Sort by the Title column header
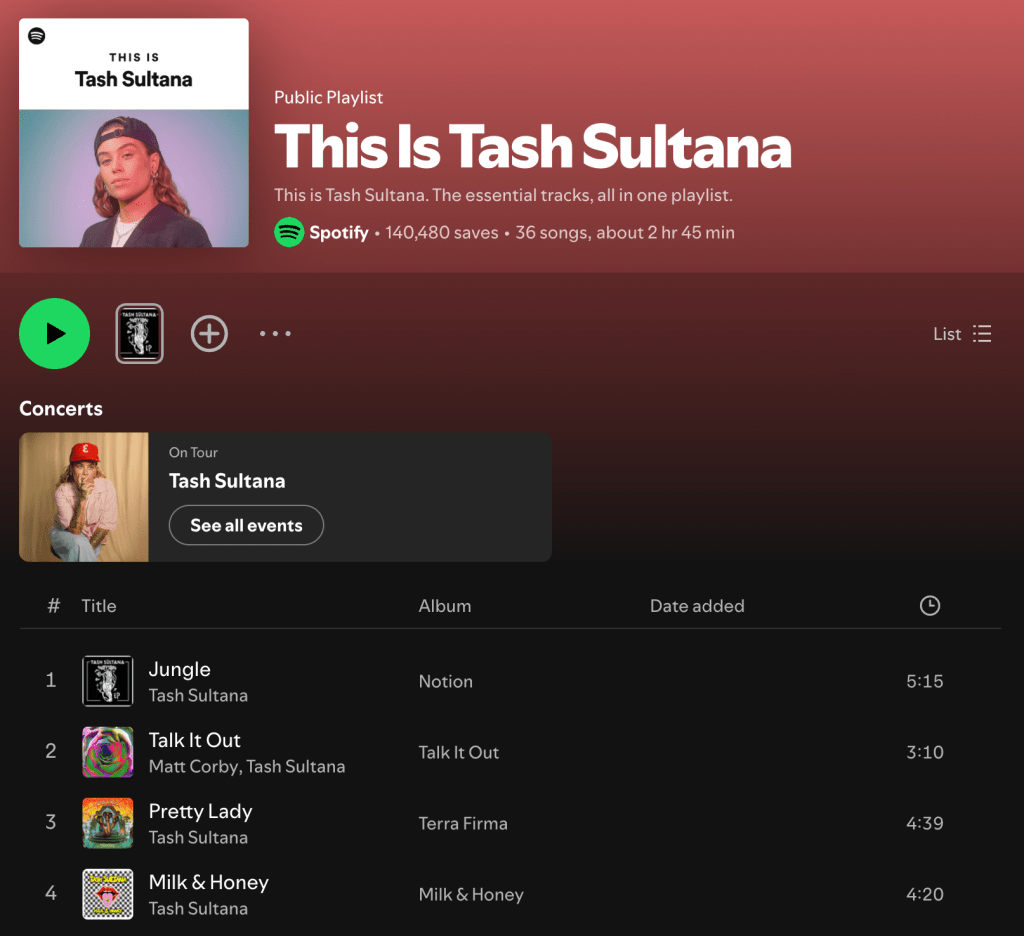The height and width of the screenshot is (936, 1024). 99,606
